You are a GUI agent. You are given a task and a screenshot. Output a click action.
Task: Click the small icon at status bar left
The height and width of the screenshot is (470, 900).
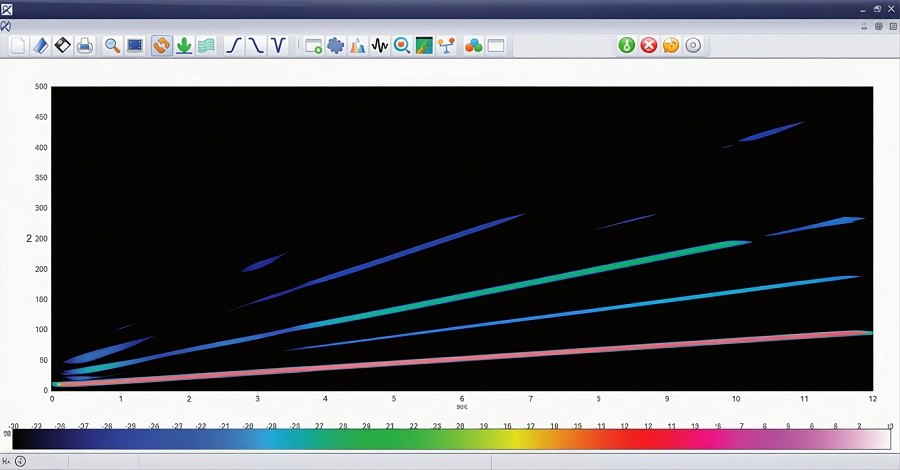(x=6, y=461)
